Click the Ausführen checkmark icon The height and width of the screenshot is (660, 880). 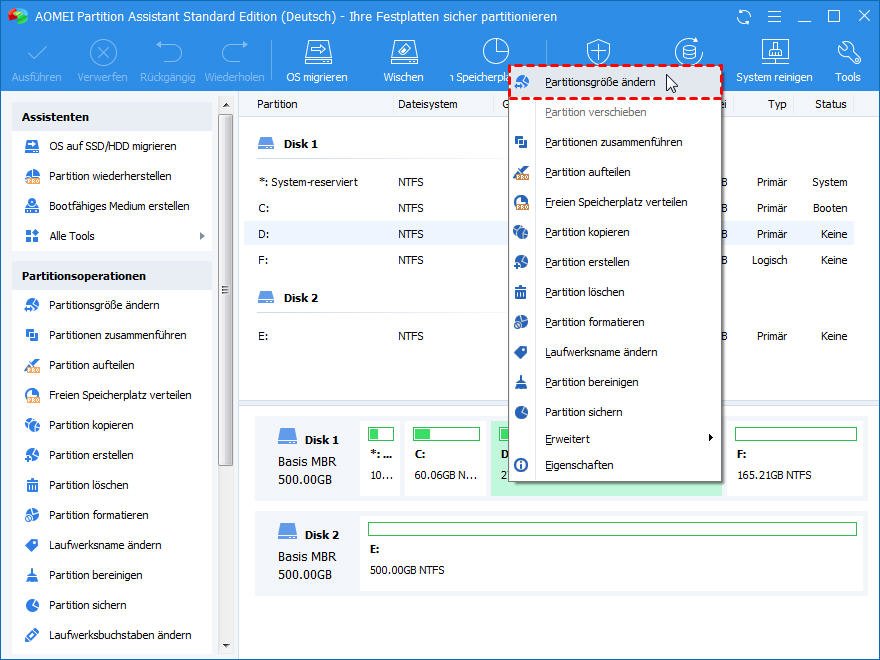37,53
